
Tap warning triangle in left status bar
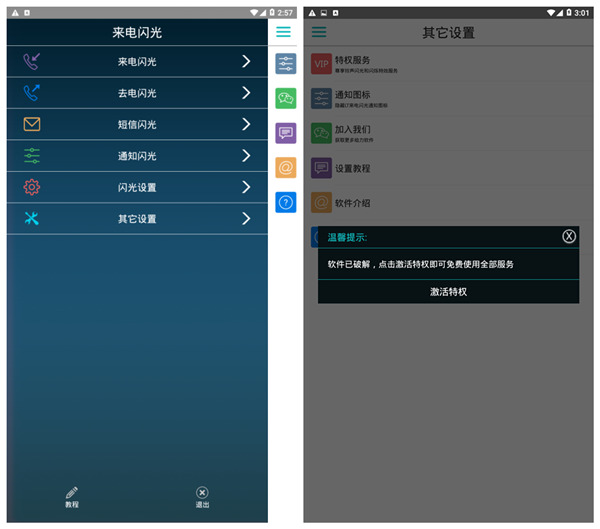15,13
